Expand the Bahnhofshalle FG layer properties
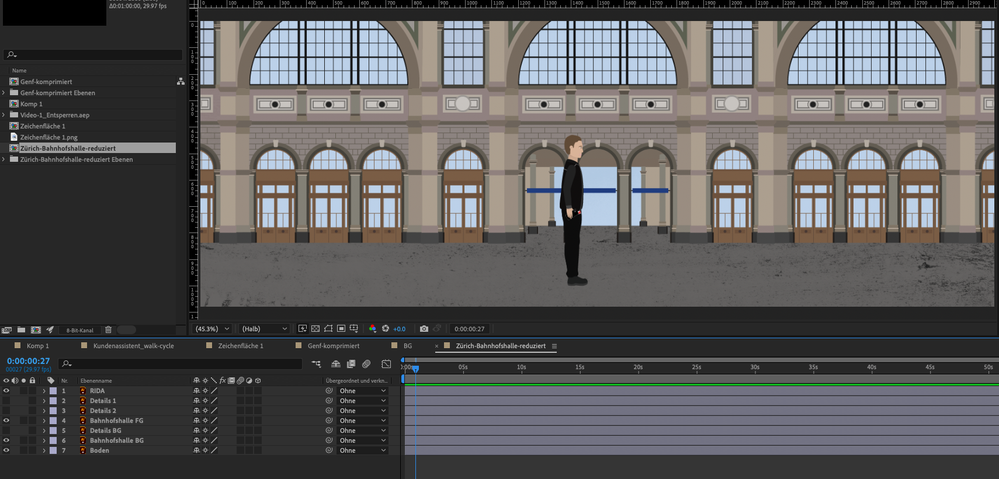The width and height of the screenshot is (999, 479). [x=44, y=421]
